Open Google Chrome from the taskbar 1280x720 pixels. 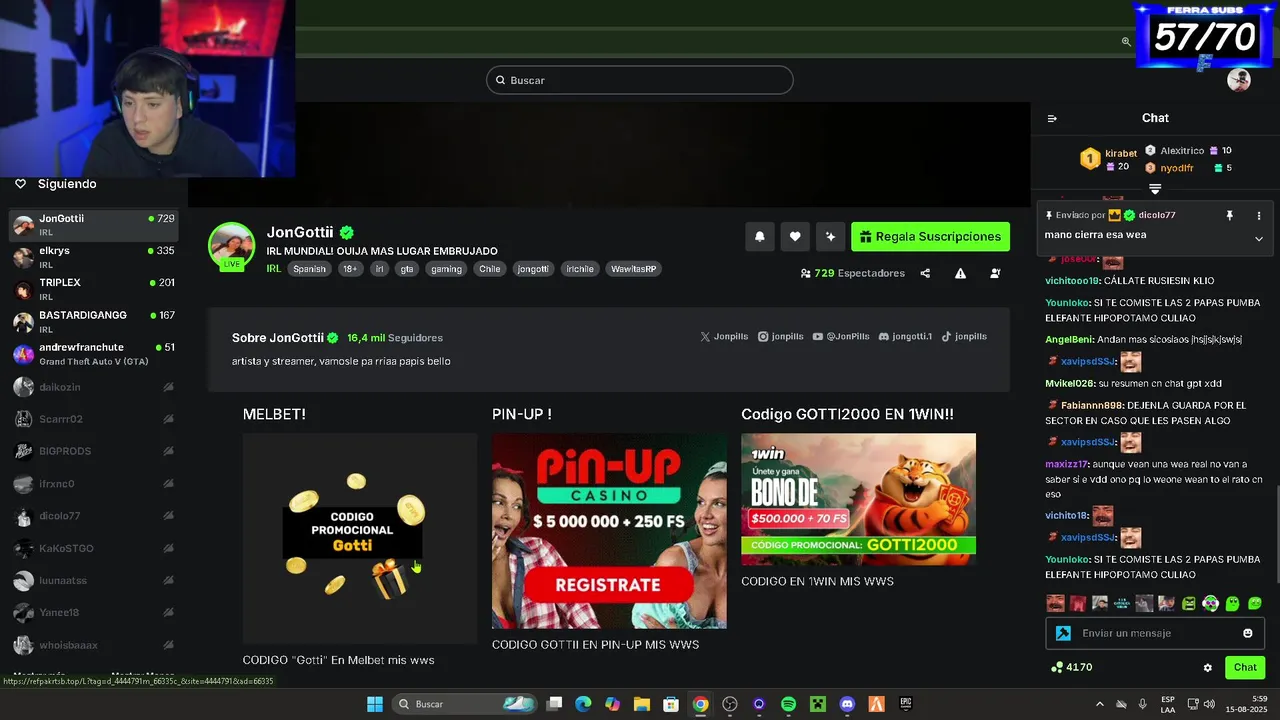point(701,704)
